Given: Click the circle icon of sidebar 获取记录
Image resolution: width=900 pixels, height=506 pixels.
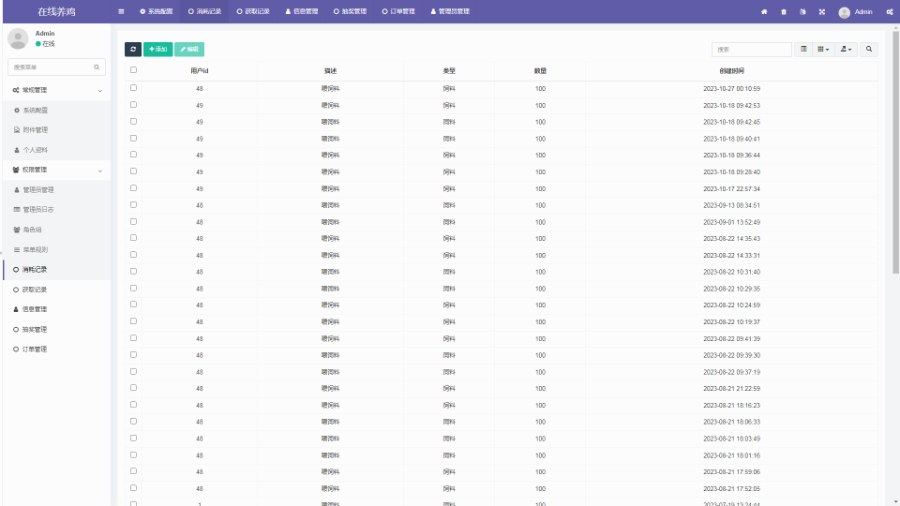Looking at the screenshot, I should 16,290.
